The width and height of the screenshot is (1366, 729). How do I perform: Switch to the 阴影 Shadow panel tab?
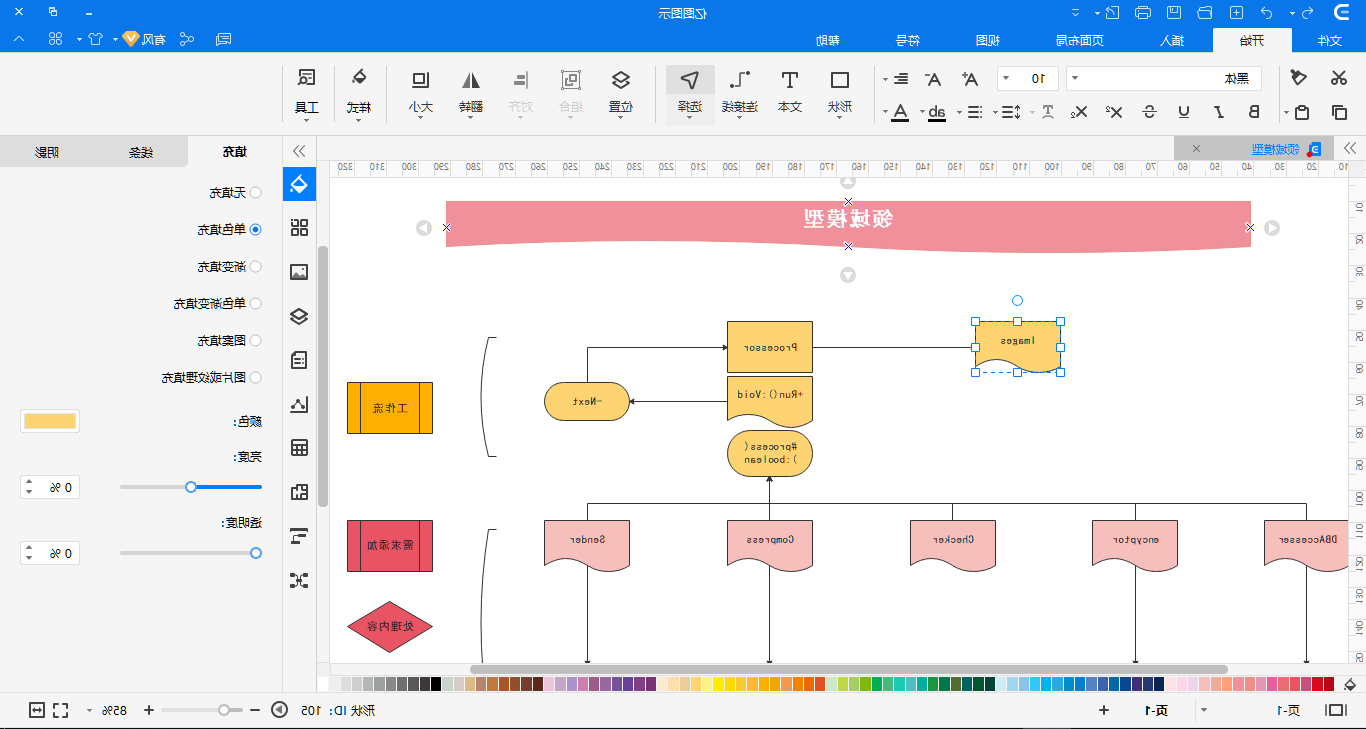pos(47,152)
